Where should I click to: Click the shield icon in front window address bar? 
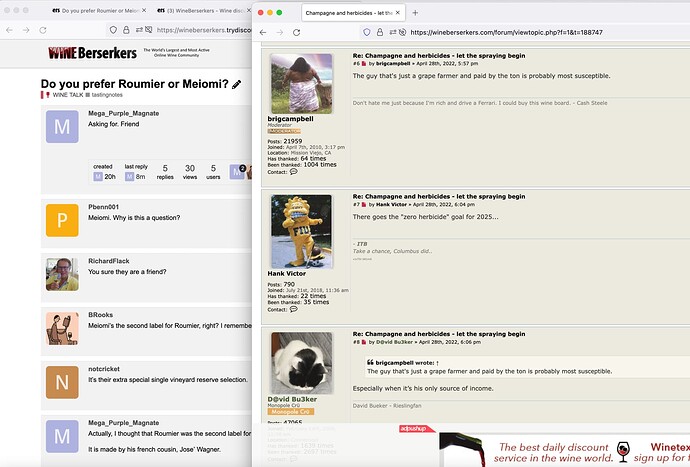[x=367, y=32]
